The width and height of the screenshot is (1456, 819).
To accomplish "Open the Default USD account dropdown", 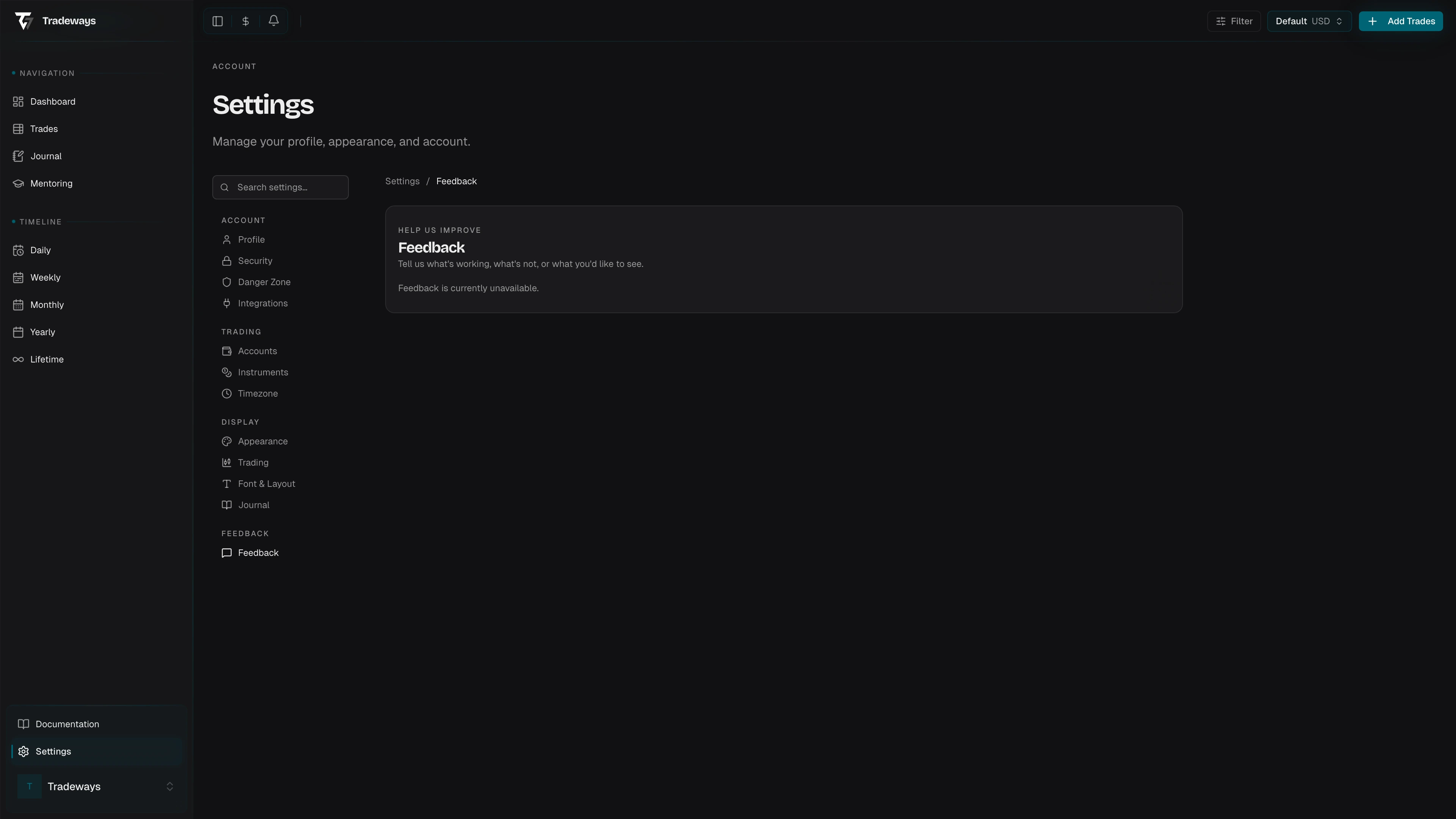I will pos(1309,21).
